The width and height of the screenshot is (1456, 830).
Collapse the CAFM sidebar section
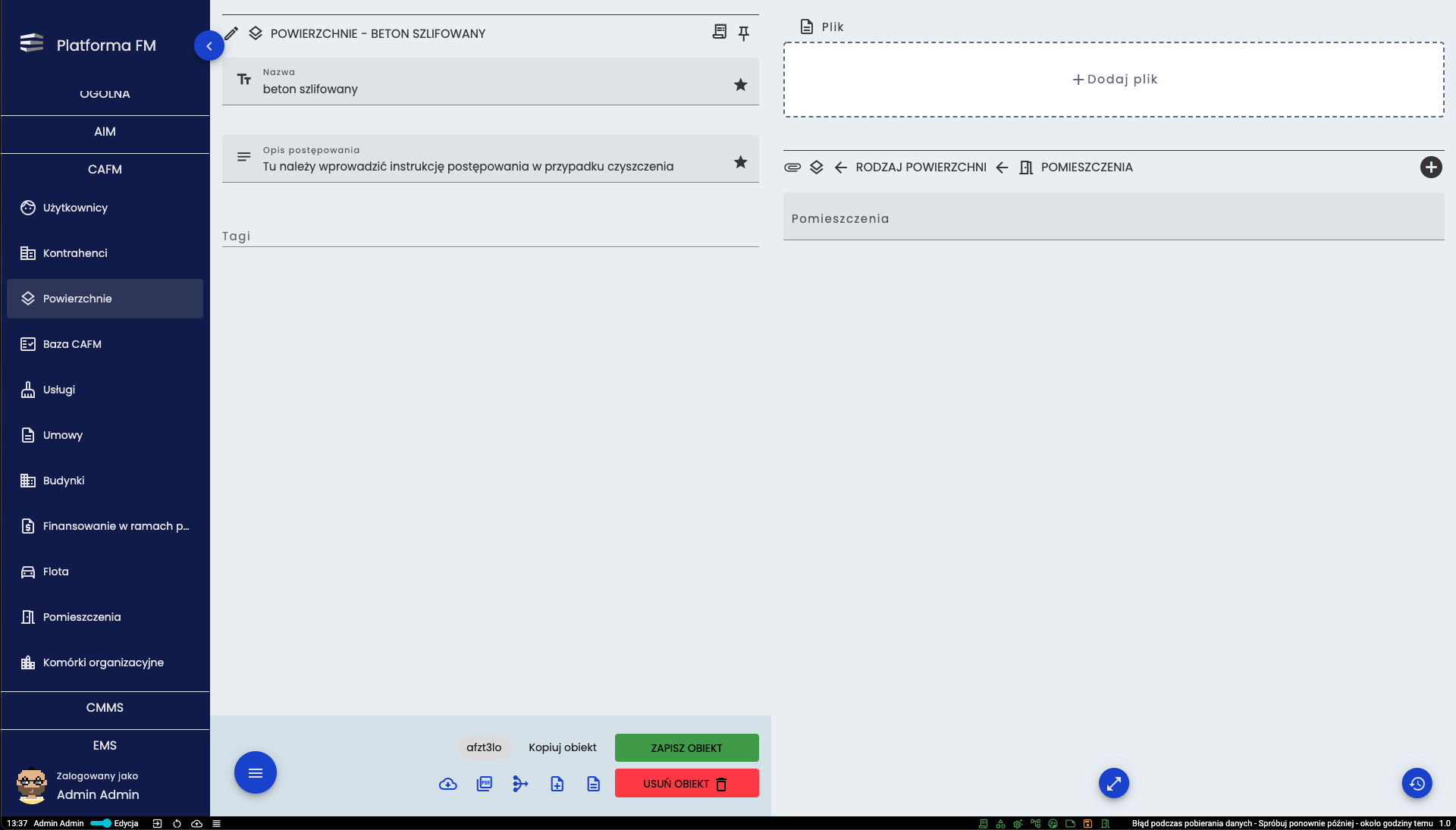pos(105,170)
